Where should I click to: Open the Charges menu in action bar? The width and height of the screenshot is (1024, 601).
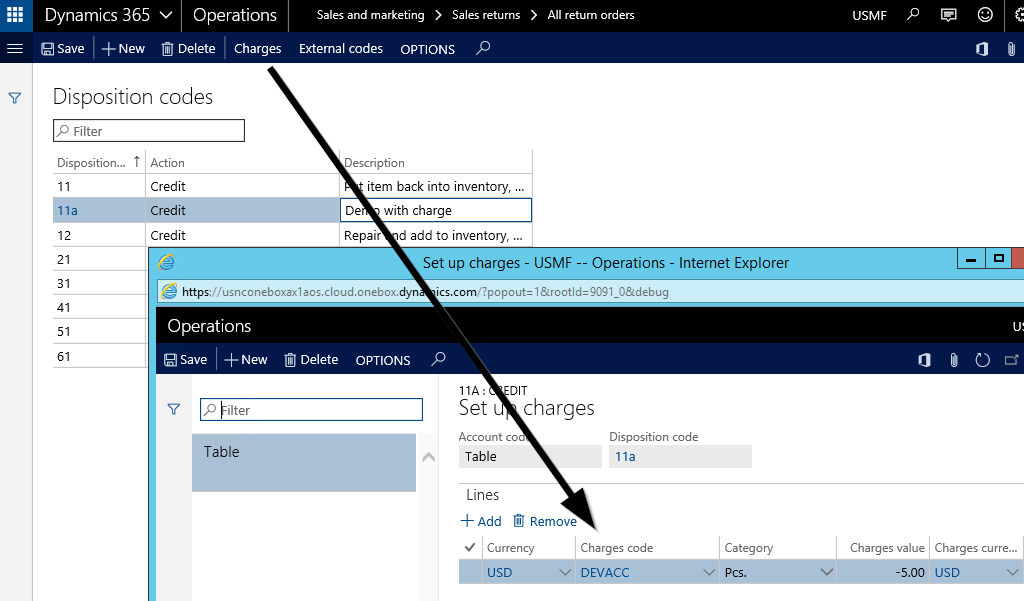[257, 48]
